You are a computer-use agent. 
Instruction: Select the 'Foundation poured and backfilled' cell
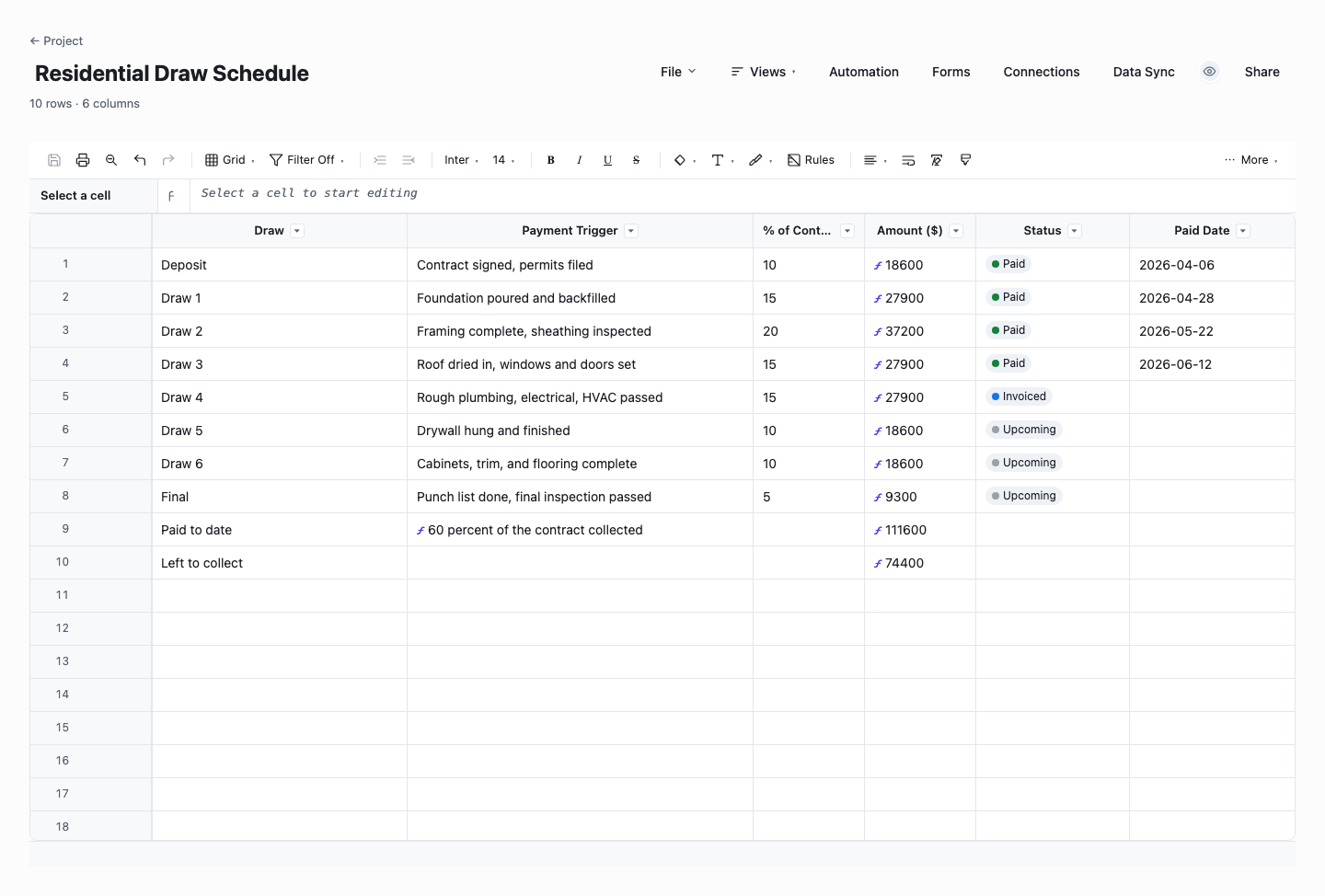pyautogui.click(x=580, y=298)
